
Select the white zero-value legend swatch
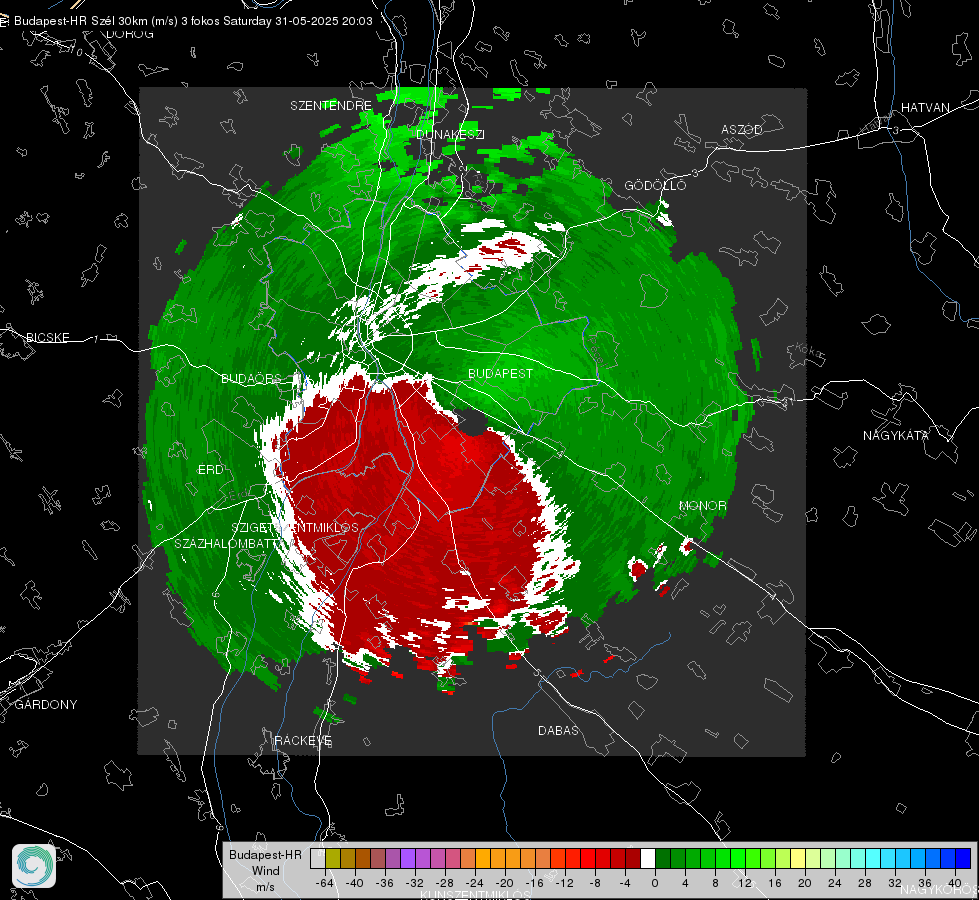tap(648, 858)
